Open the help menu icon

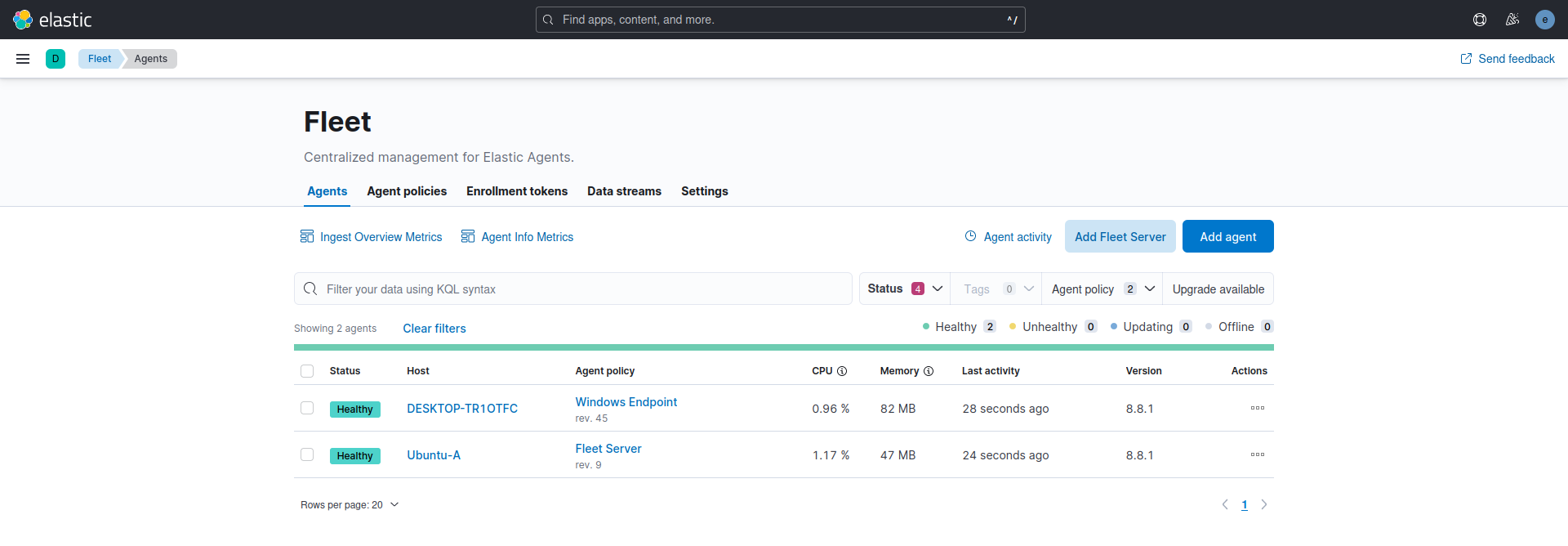(x=1480, y=20)
